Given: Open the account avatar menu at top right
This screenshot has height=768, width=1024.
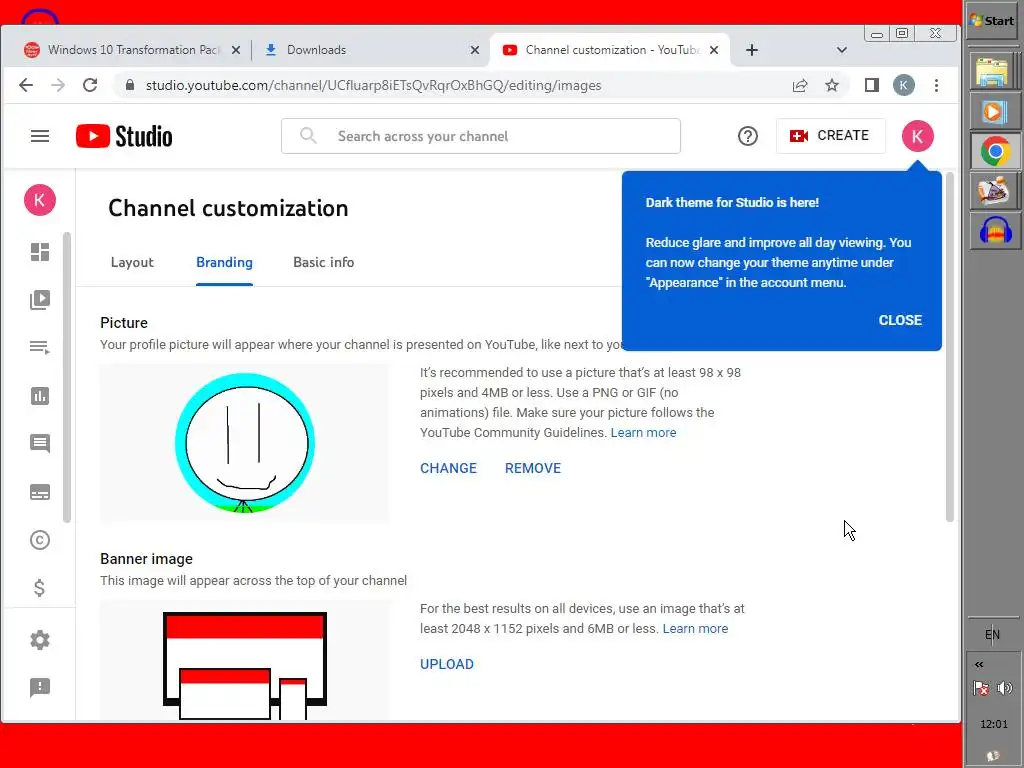Looking at the screenshot, I should coord(918,136).
